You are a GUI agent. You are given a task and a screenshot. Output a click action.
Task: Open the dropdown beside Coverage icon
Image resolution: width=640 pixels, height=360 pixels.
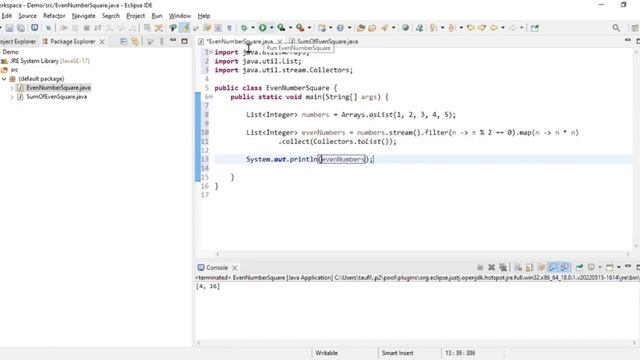point(290,28)
